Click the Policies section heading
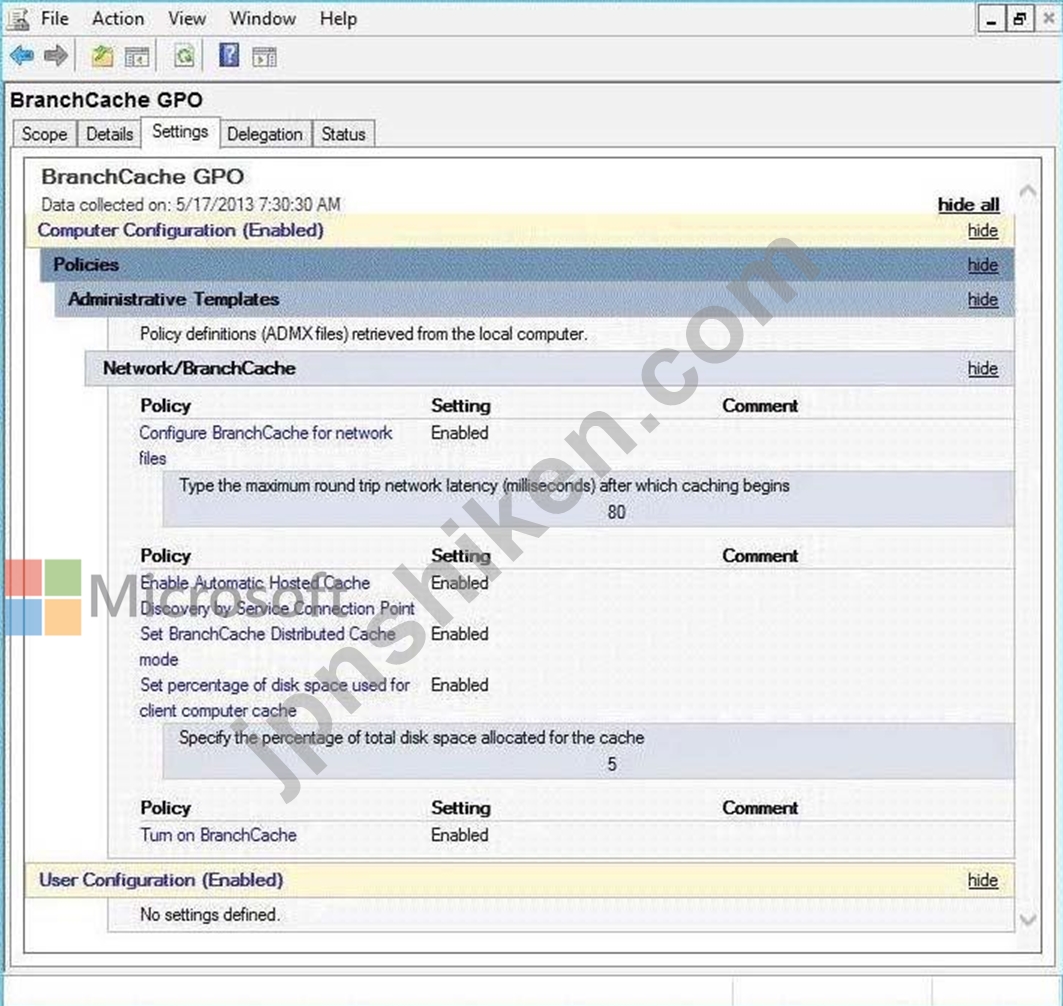The image size is (1063, 1006). (86, 264)
